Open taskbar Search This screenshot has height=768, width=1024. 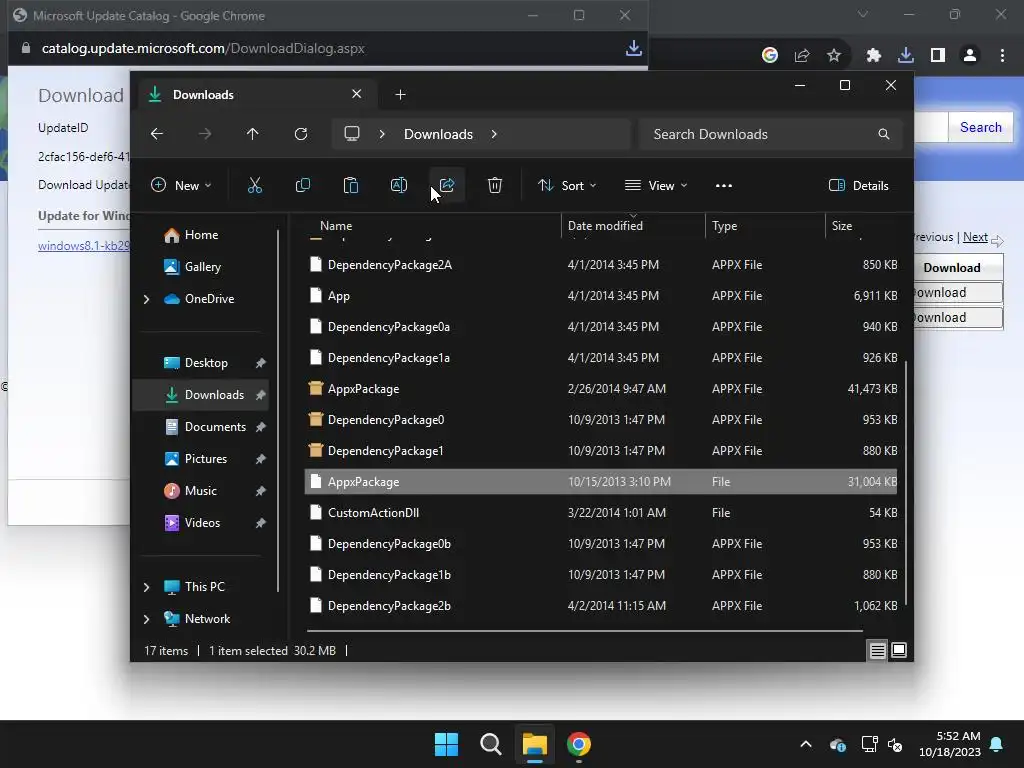(x=490, y=744)
